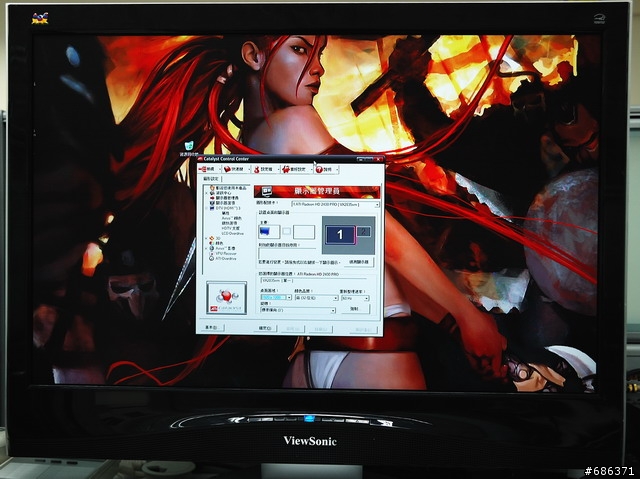Open the Graphics Adapter dropdown showing ATI Radeon HD 2400 PRO

point(335,204)
